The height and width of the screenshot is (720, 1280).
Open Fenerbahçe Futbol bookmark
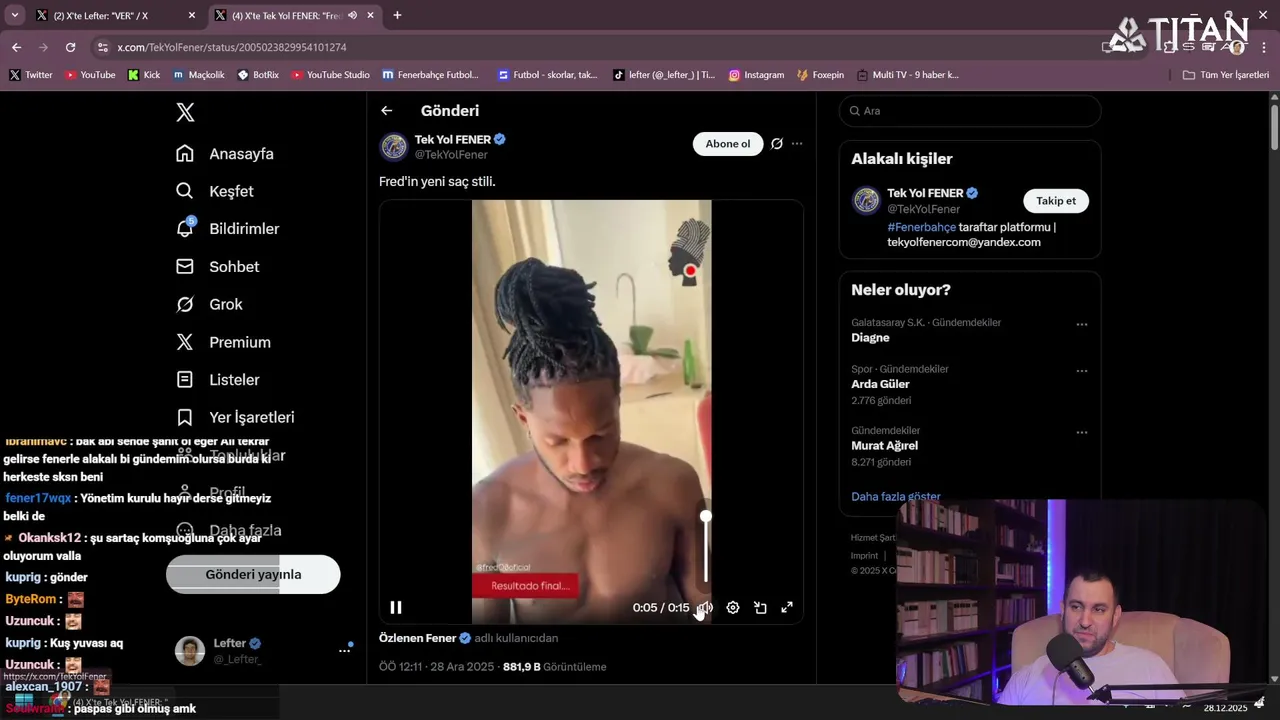point(431,75)
